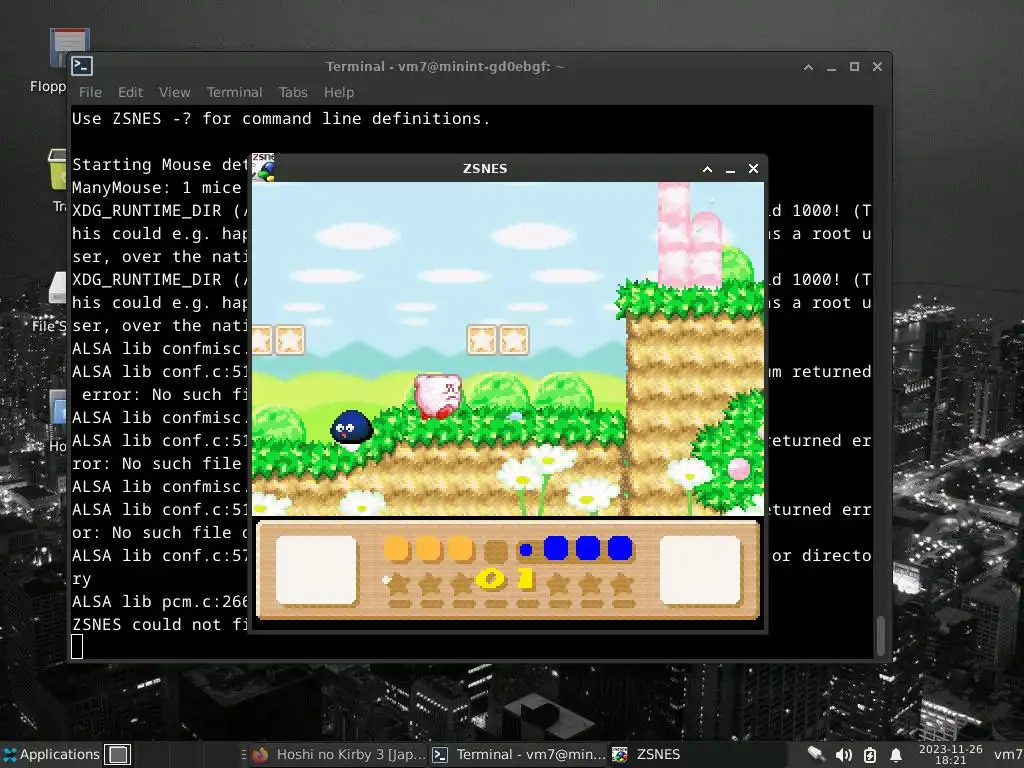Roll up the ZSNES window
This screenshot has height=768, width=1024.
click(x=707, y=169)
